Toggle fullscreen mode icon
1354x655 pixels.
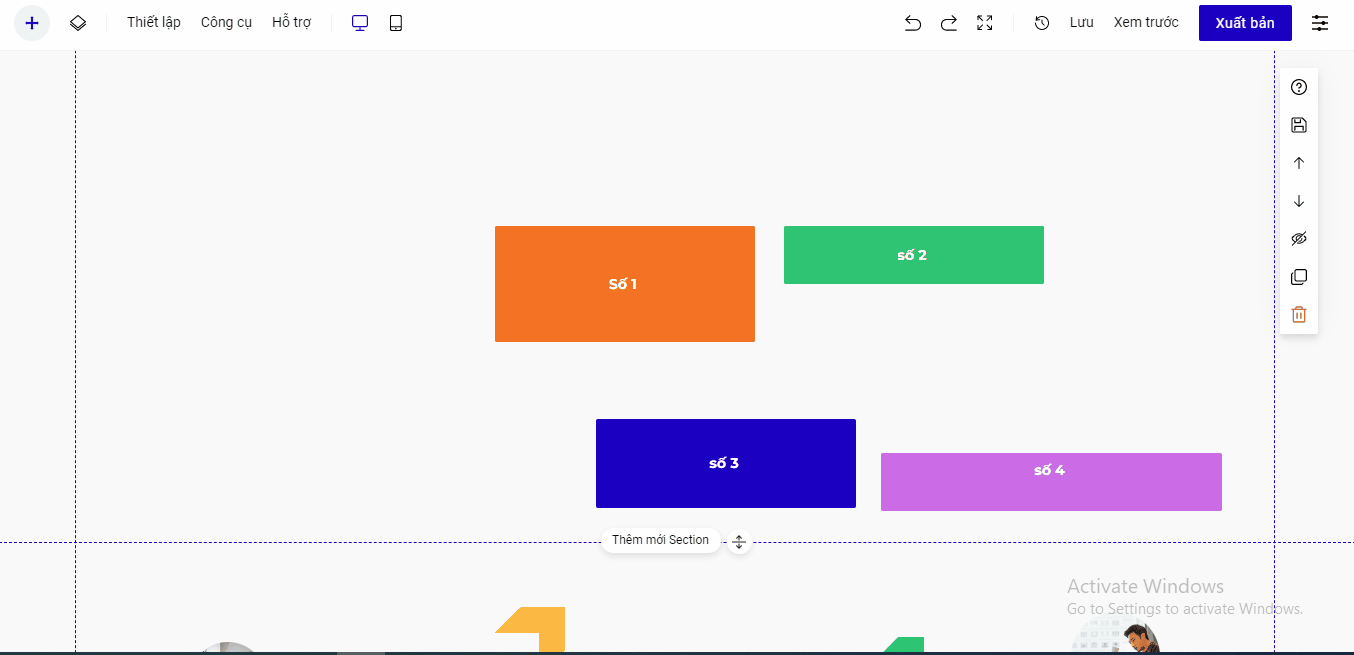pyautogui.click(x=985, y=23)
